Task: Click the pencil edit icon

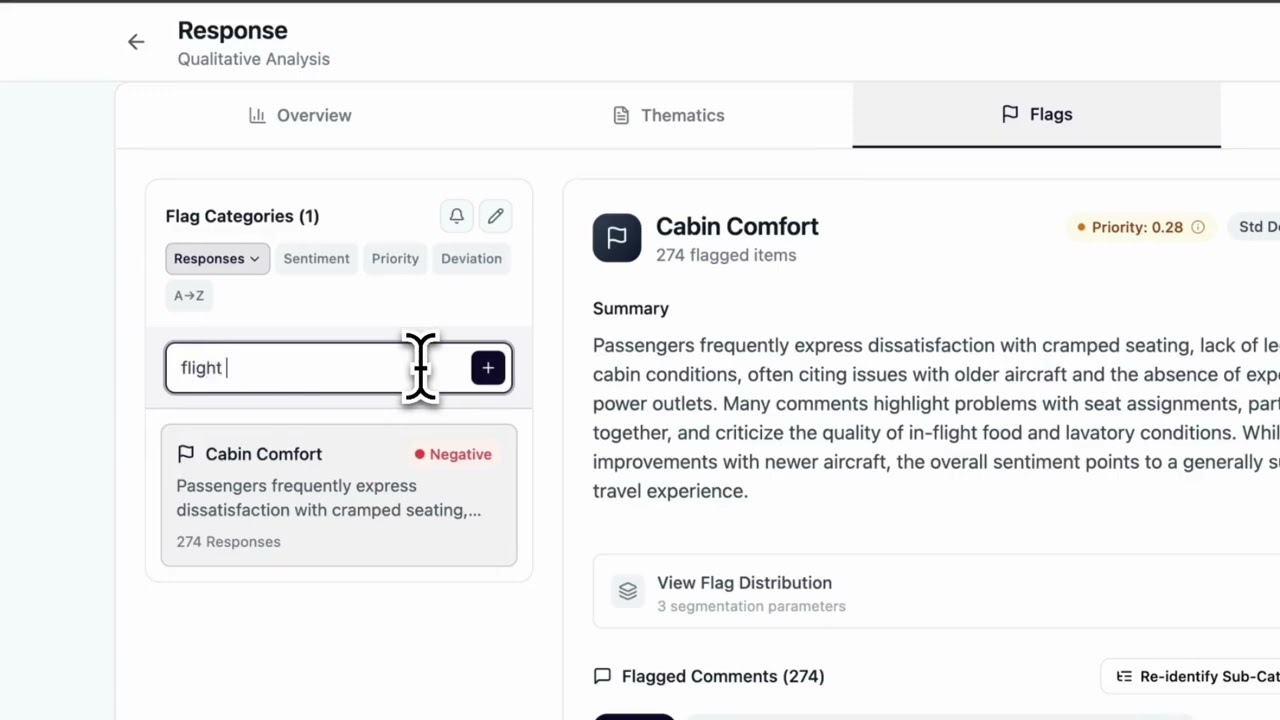Action: point(496,216)
